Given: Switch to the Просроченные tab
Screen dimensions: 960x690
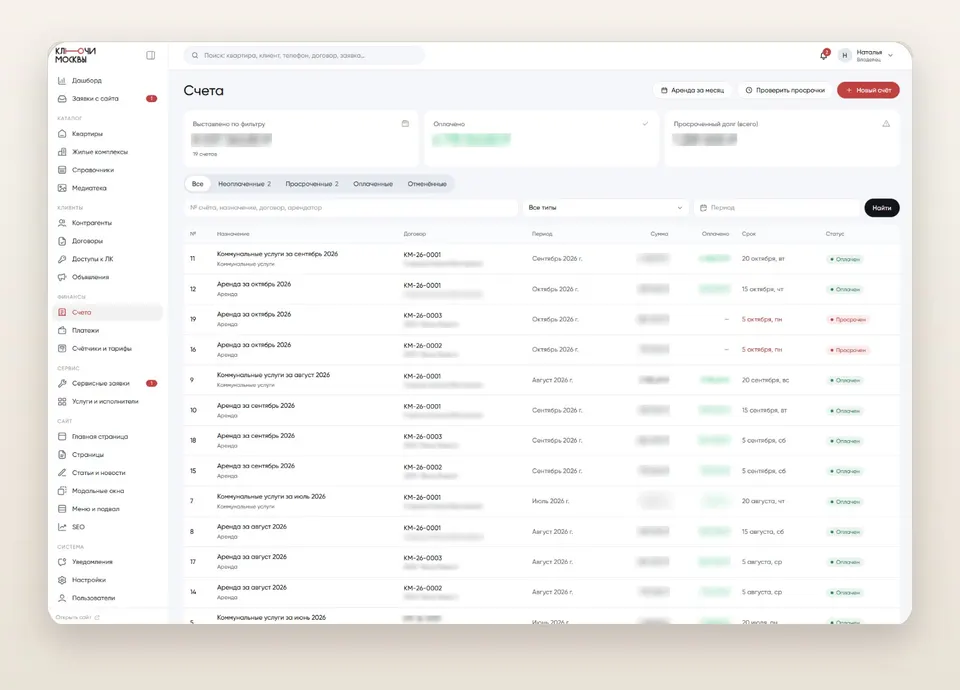Looking at the screenshot, I should point(312,184).
